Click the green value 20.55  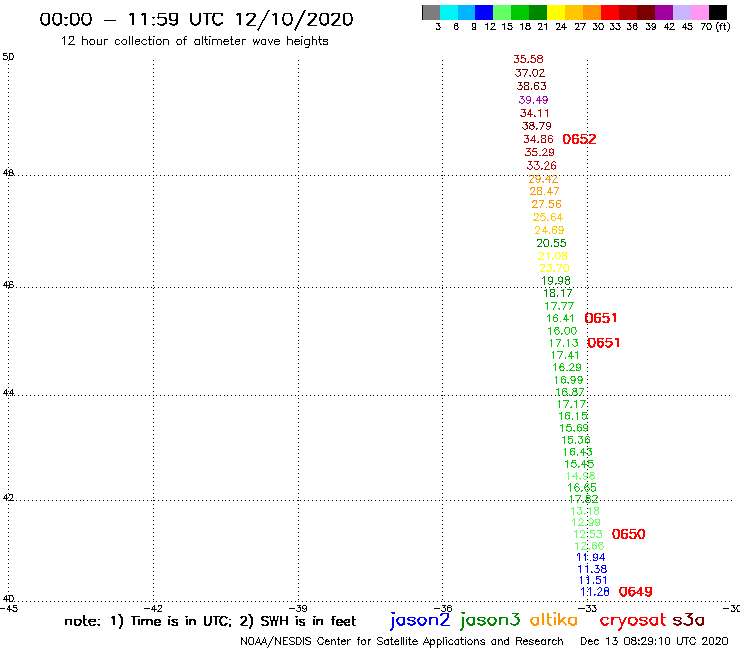point(551,243)
